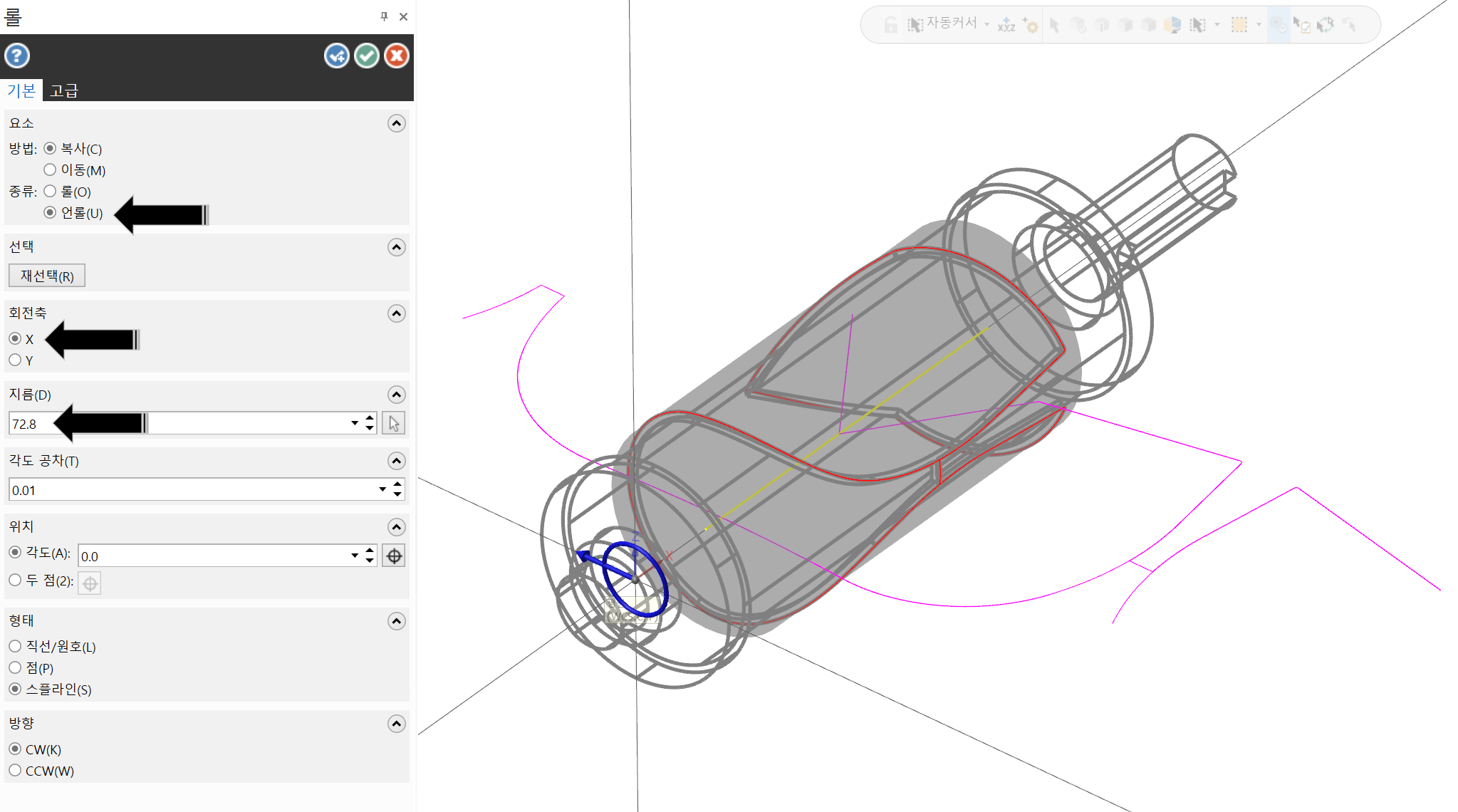Screen dimensions: 1458x812
Task: Select the 이동(M) move method
Action: pos(50,170)
